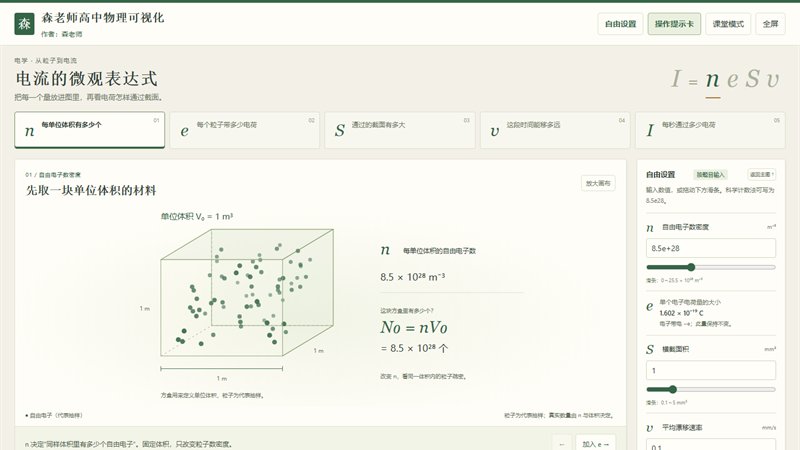Switch to 课堂模式

728,24
